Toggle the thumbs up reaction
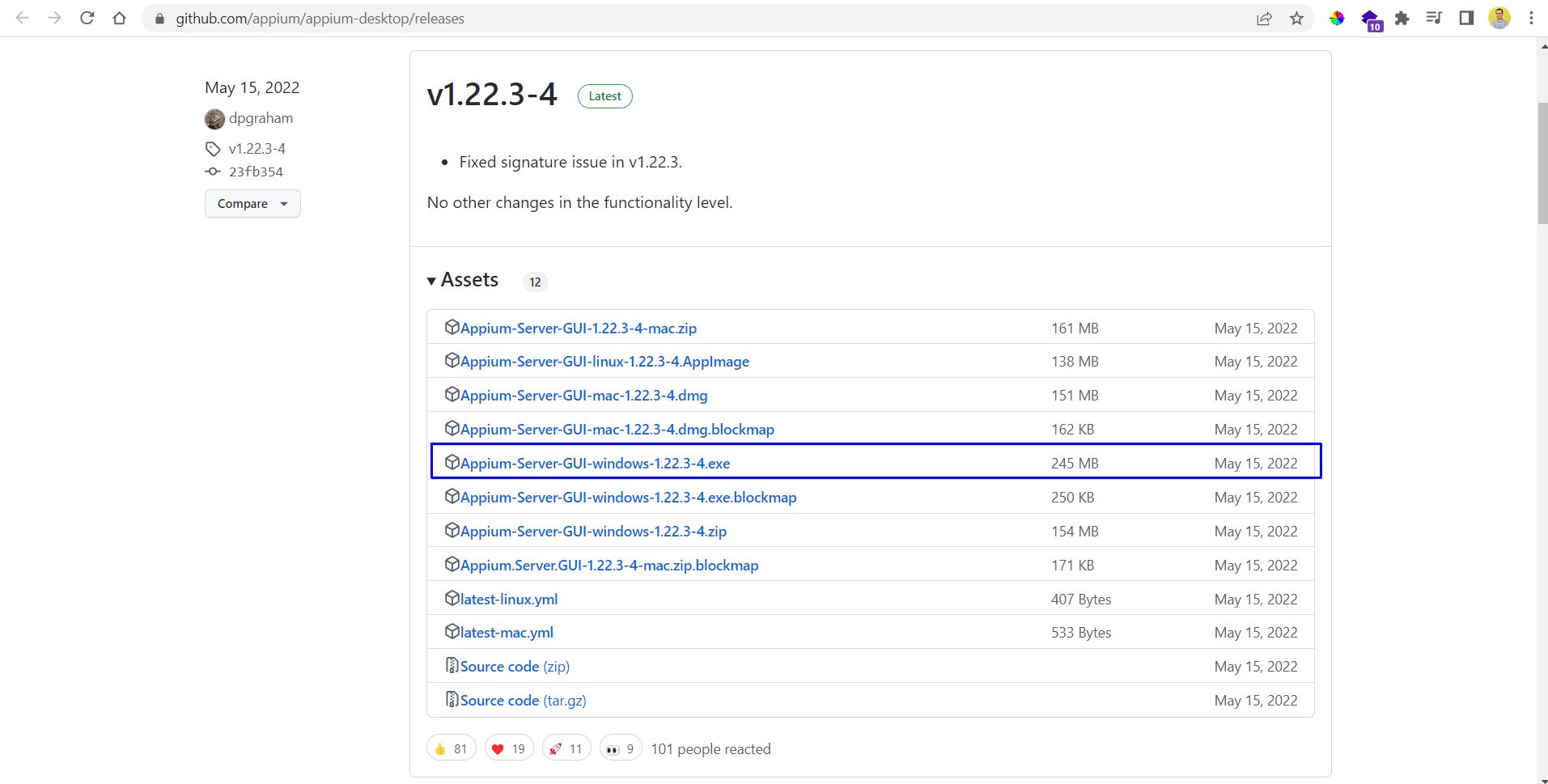Image resolution: width=1548 pixels, height=784 pixels. click(x=451, y=748)
